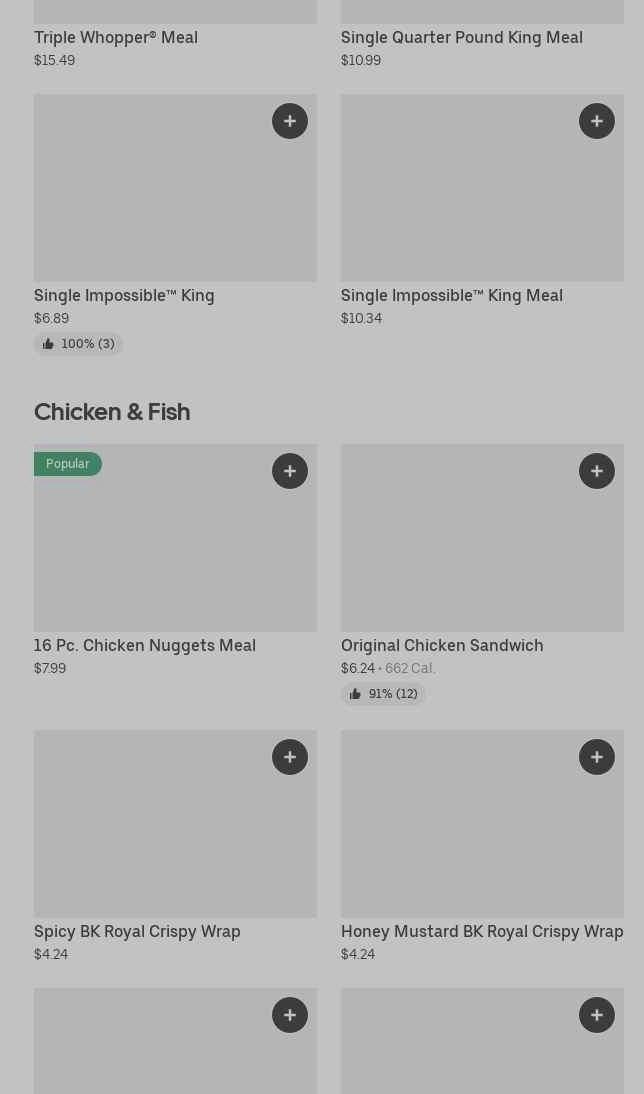This screenshot has width=644, height=1094.
Task: Open Triple Whopper Meal item
Action: pos(116,37)
